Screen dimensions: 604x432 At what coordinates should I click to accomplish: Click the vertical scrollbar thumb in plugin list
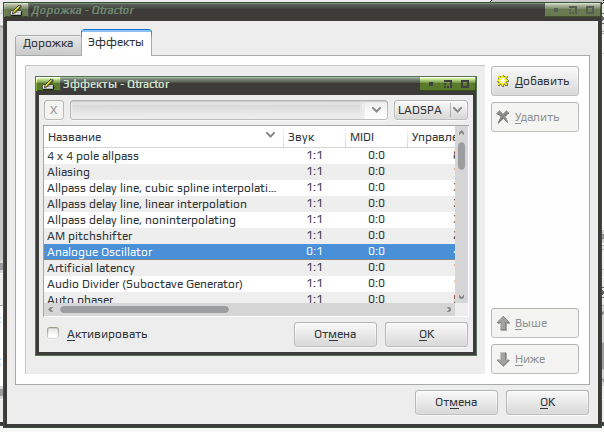coord(461,156)
